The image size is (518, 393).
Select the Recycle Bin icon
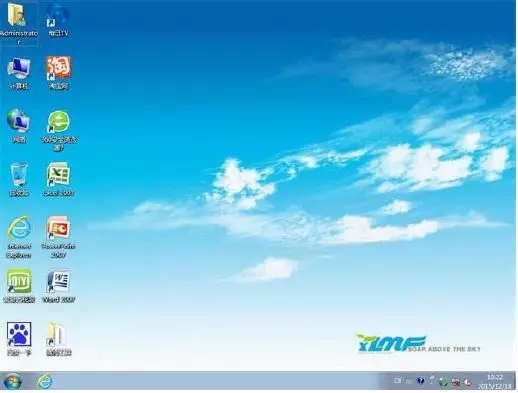pyautogui.click(x=19, y=179)
